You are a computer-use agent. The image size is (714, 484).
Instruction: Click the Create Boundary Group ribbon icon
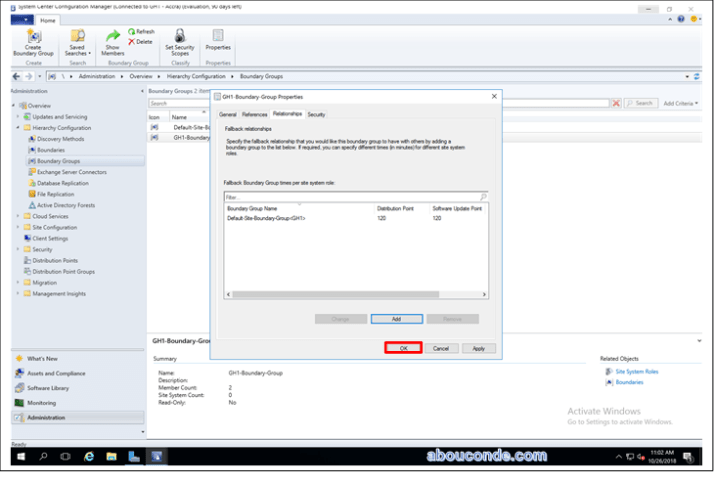click(x=33, y=36)
